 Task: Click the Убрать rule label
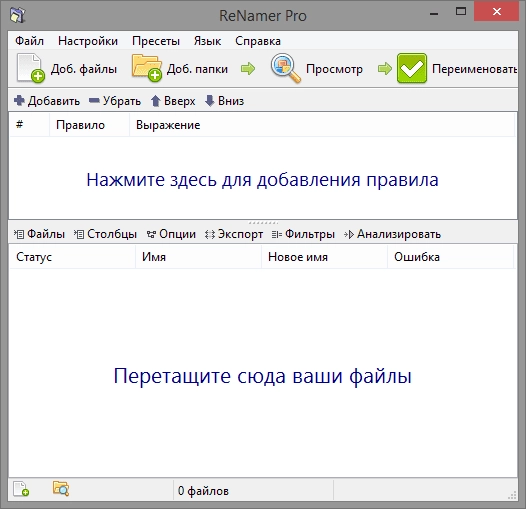tap(122, 101)
